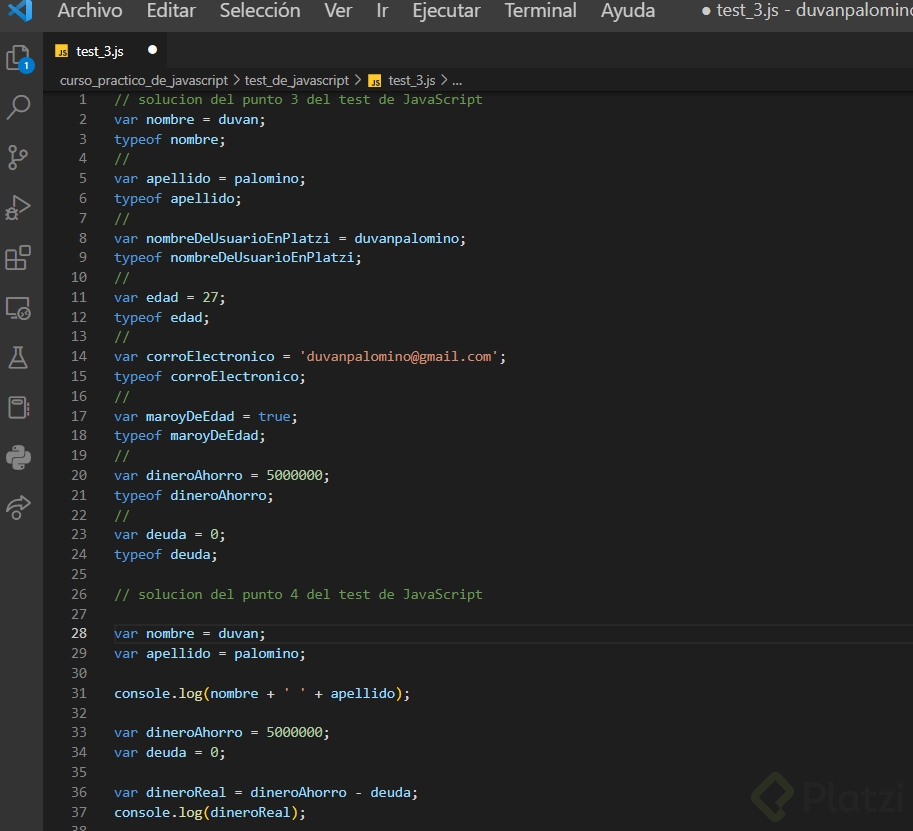Click the number 27 on line 11
This screenshot has width=913, height=831.
[x=210, y=298]
